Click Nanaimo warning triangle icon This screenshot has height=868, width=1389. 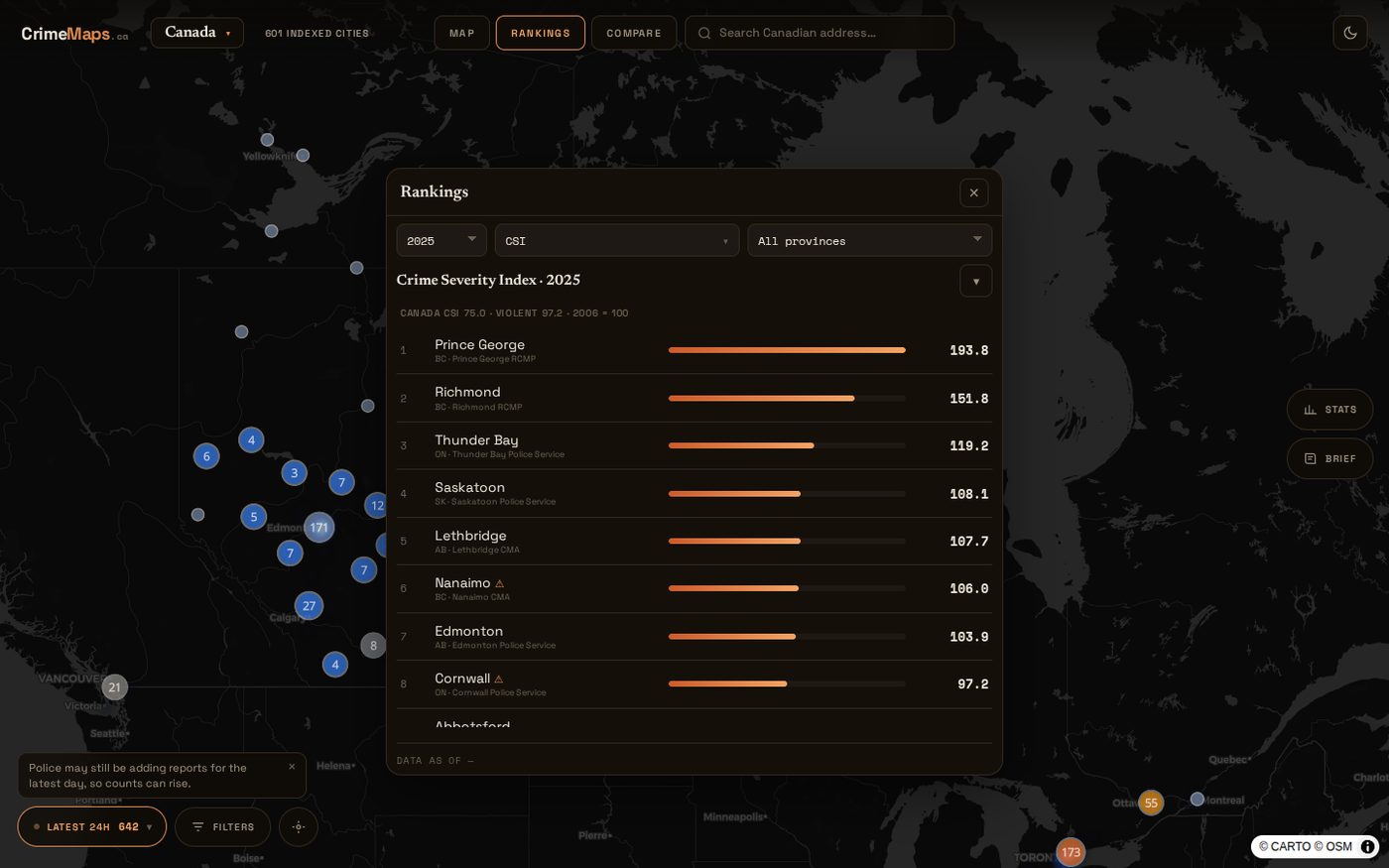click(x=499, y=583)
